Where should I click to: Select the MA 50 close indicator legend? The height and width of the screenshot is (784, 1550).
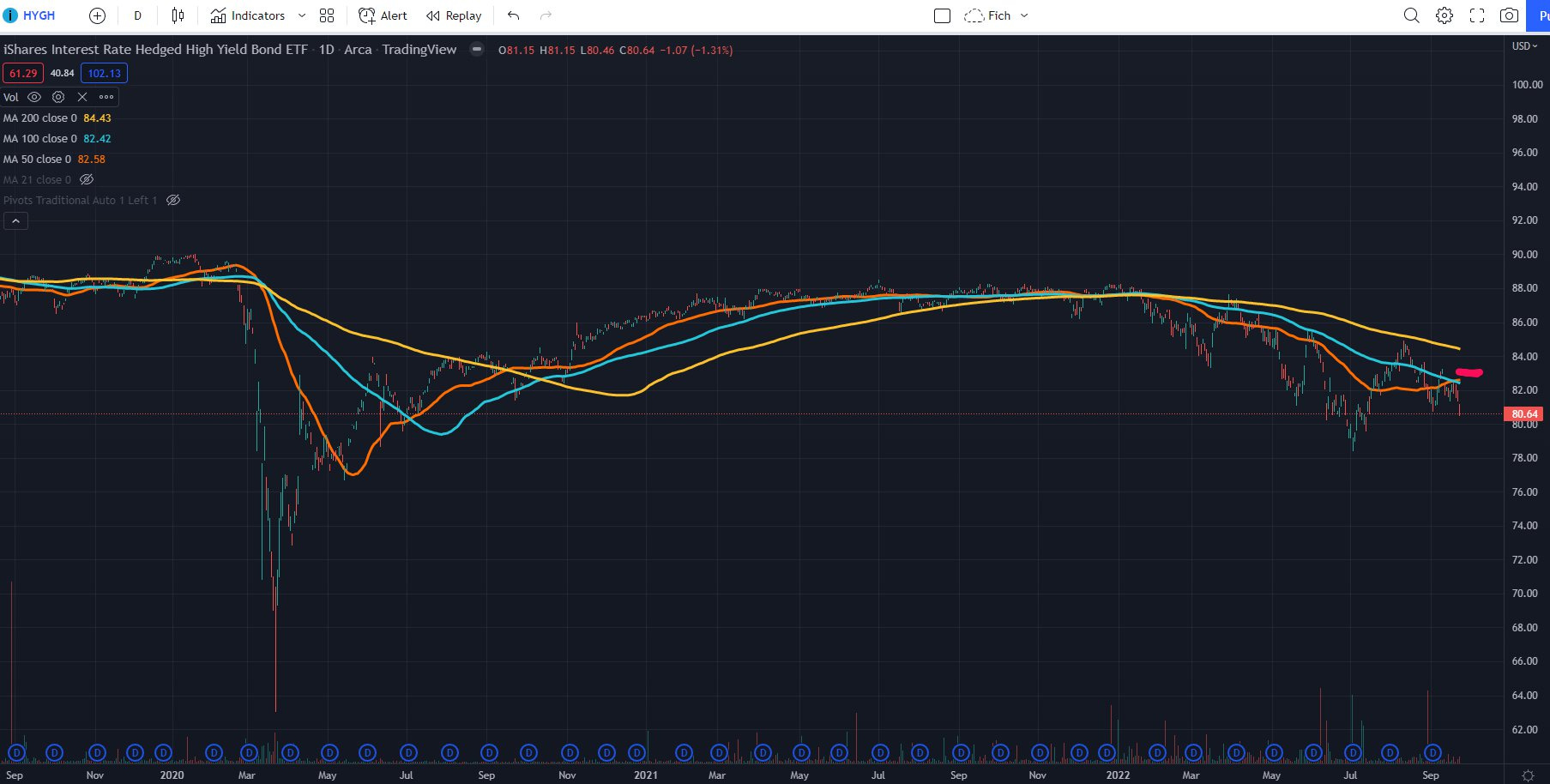pyautogui.click(x=37, y=160)
